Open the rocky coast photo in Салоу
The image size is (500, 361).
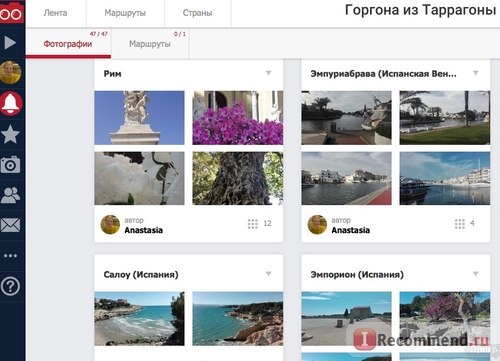click(238, 319)
